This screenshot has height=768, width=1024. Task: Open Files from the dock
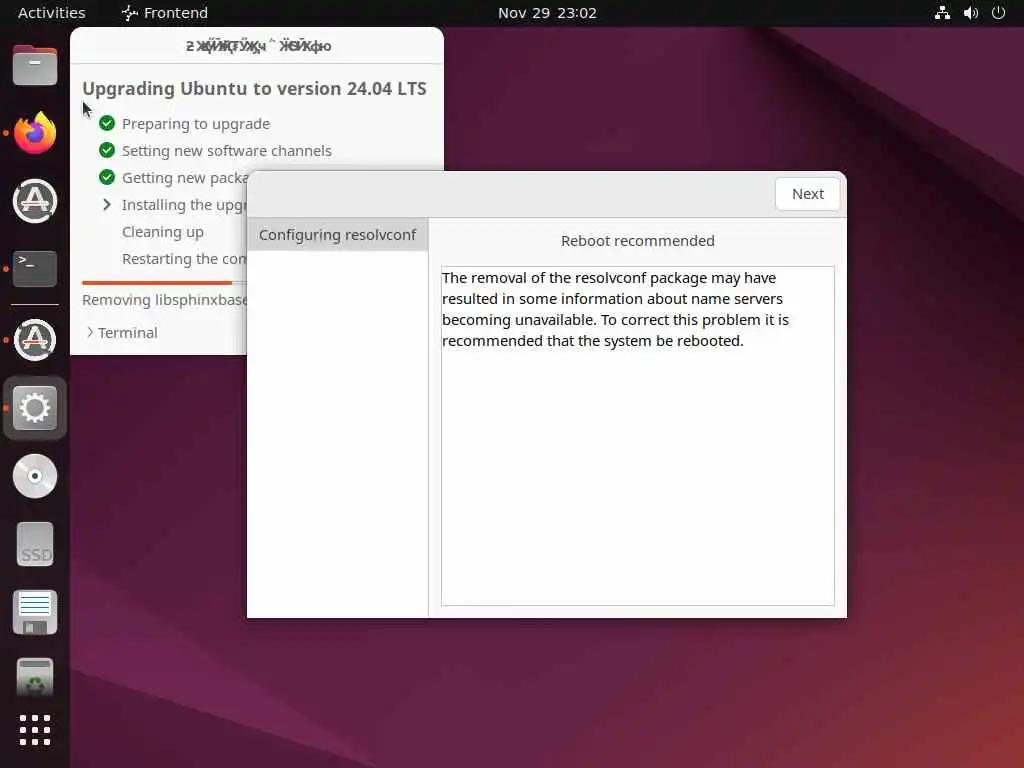pos(35,65)
